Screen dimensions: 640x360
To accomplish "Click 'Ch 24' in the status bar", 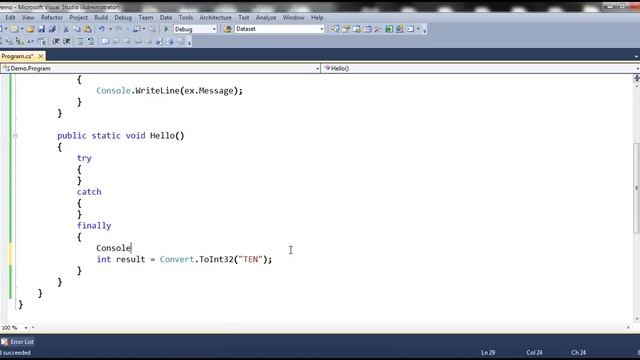I will tap(579, 352).
